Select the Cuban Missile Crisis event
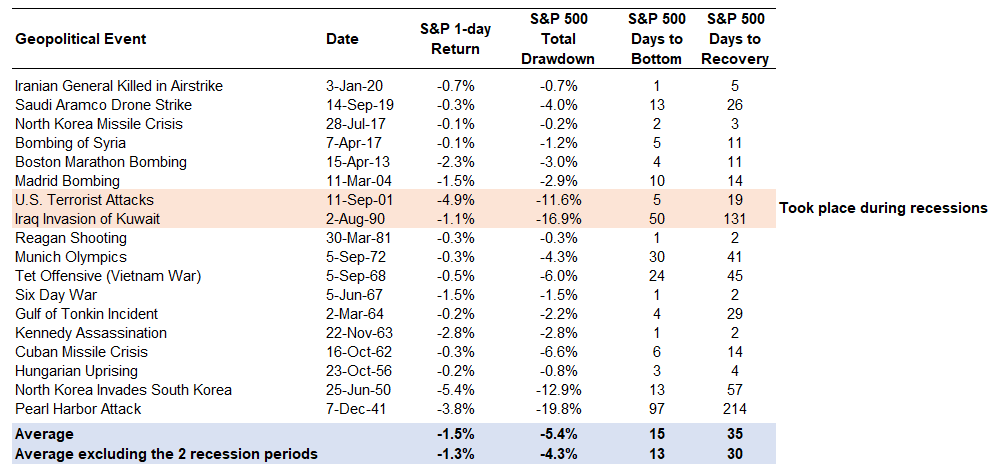The height and width of the screenshot is (472, 1001). 81,352
